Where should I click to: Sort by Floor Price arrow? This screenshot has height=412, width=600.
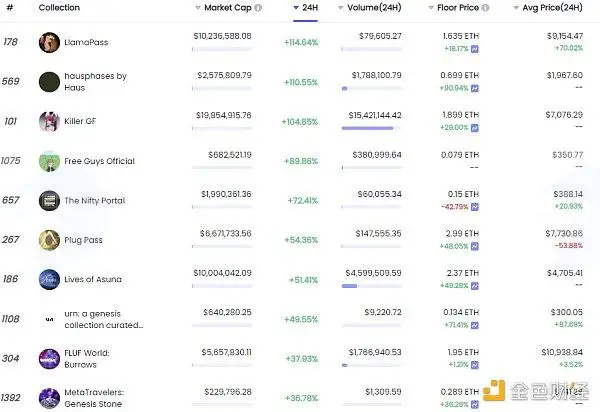click(431, 8)
